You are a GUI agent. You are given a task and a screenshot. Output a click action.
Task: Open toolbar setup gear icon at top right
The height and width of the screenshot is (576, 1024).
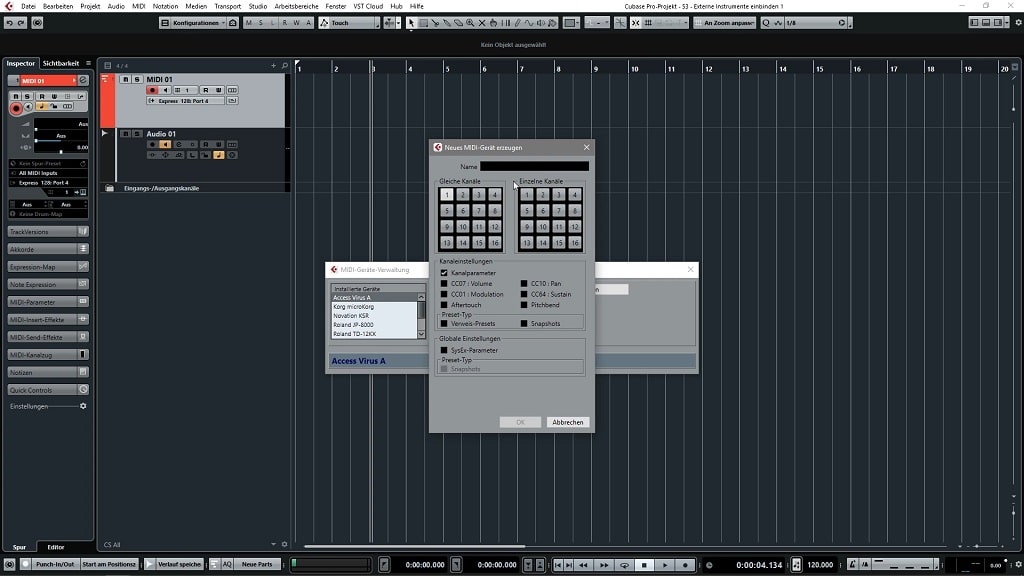(1018, 23)
